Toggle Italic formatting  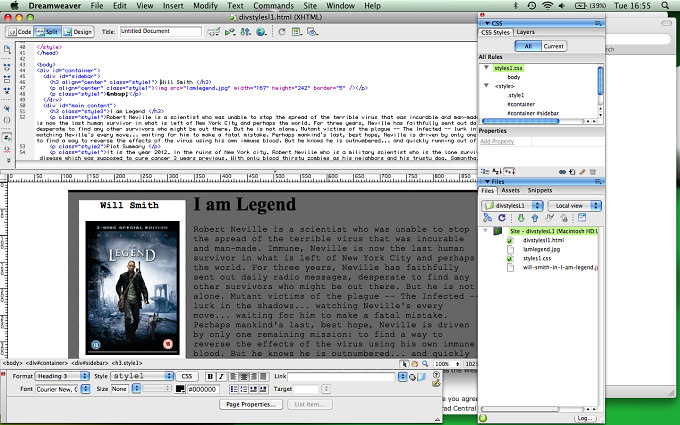coord(221,376)
